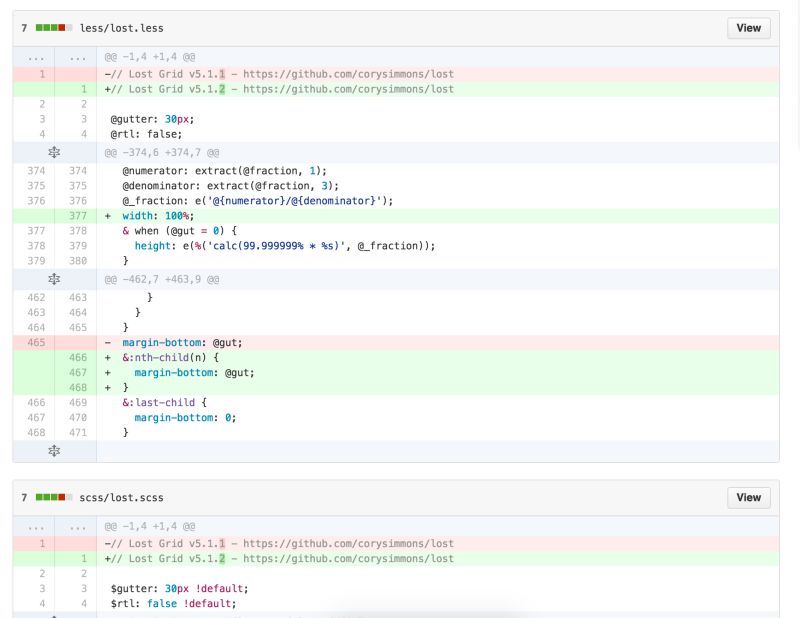
Task: Click the removed line "margin-bottom: @gut;"
Action: 180,342
